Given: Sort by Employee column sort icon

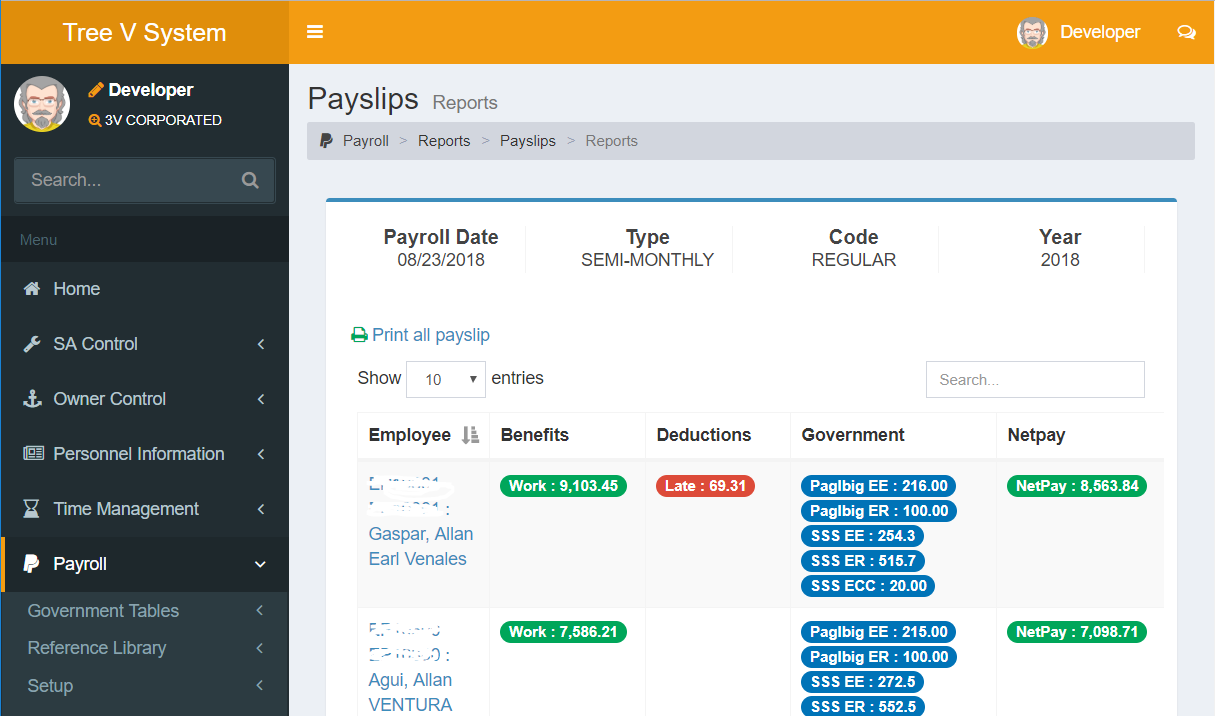Looking at the screenshot, I should 470,435.
